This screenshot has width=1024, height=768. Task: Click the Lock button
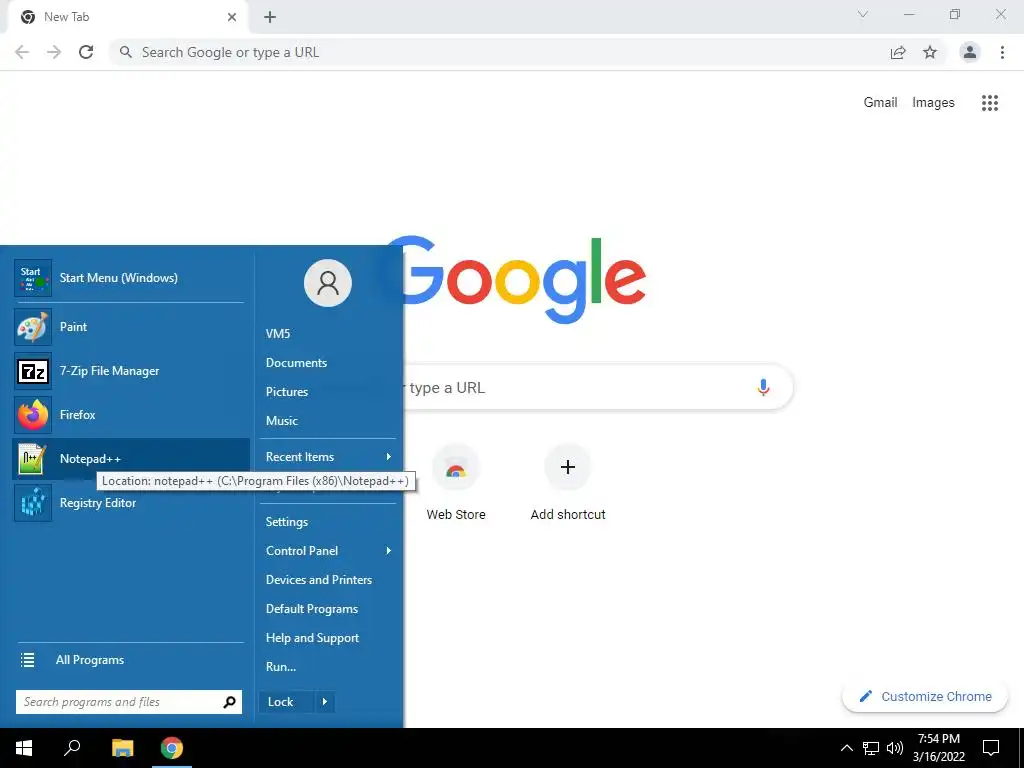pyautogui.click(x=287, y=702)
